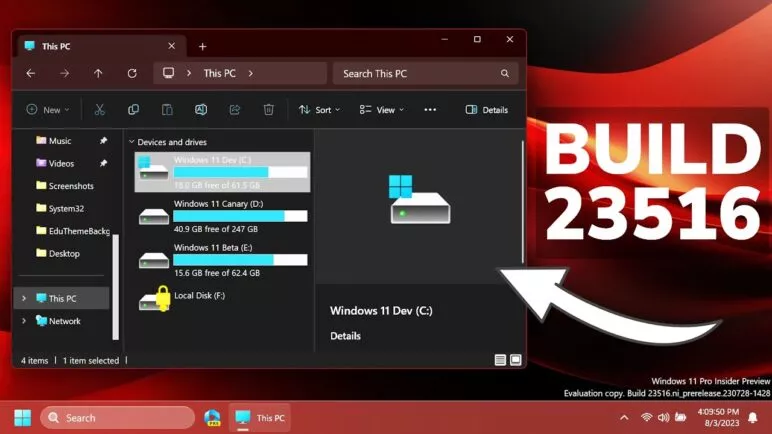Select locked Local Disk (F:)
This screenshot has width=772, height=434.
coord(222,299)
